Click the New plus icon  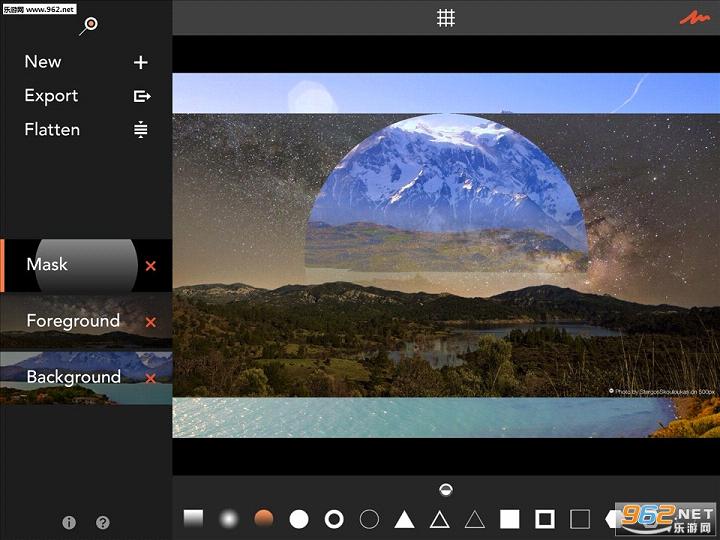point(141,62)
